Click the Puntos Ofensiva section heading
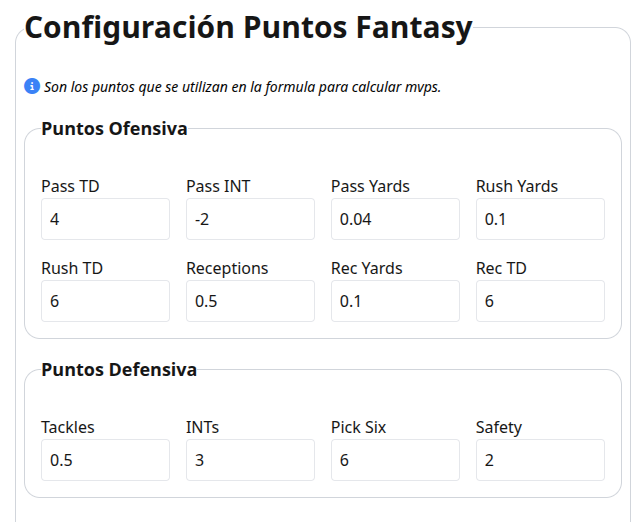The width and height of the screenshot is (643, 522). 114,129
